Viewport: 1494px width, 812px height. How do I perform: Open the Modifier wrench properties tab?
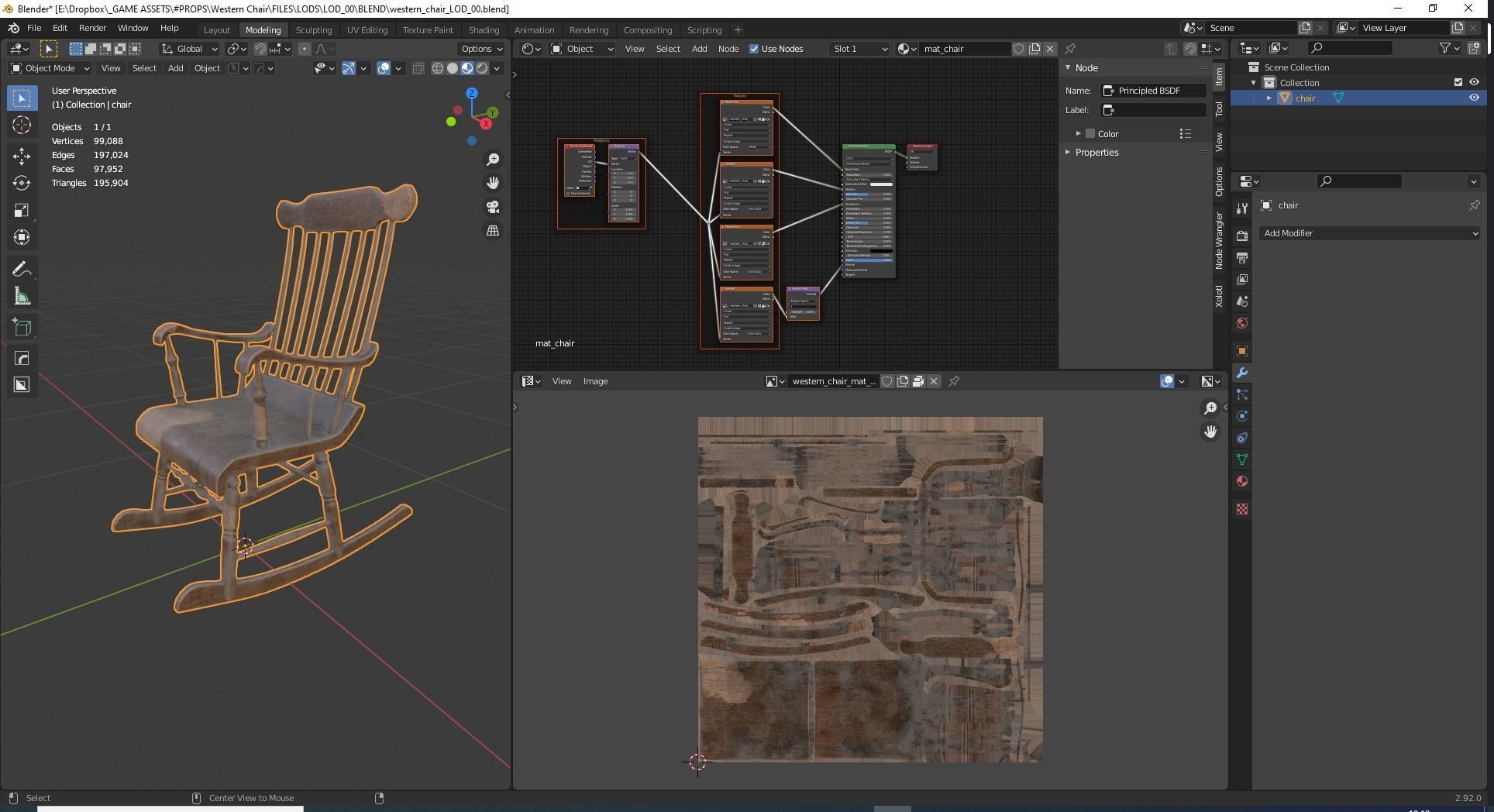click(x=1242, y=373)
